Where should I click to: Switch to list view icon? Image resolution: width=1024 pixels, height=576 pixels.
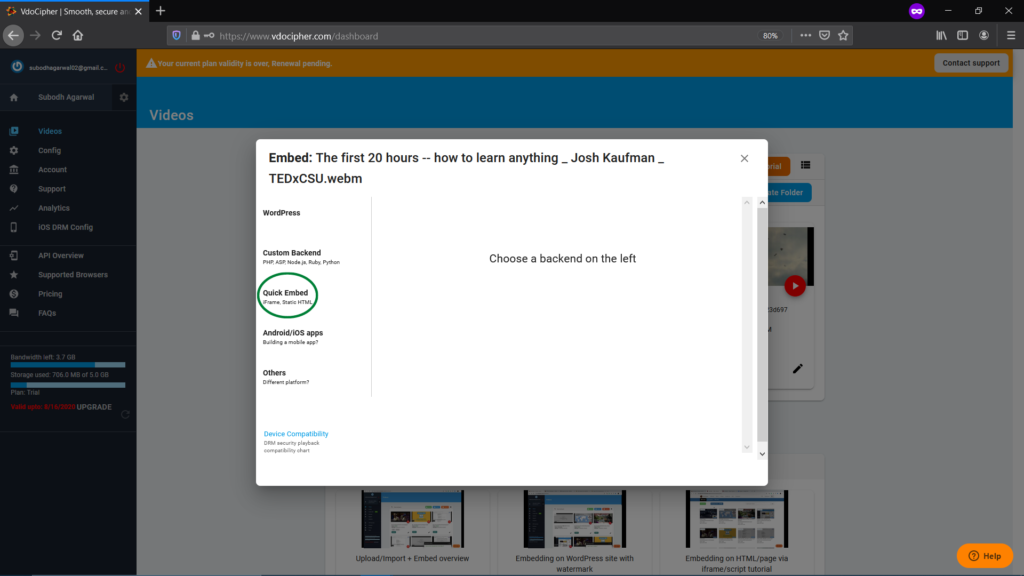(x=805, y=165)
